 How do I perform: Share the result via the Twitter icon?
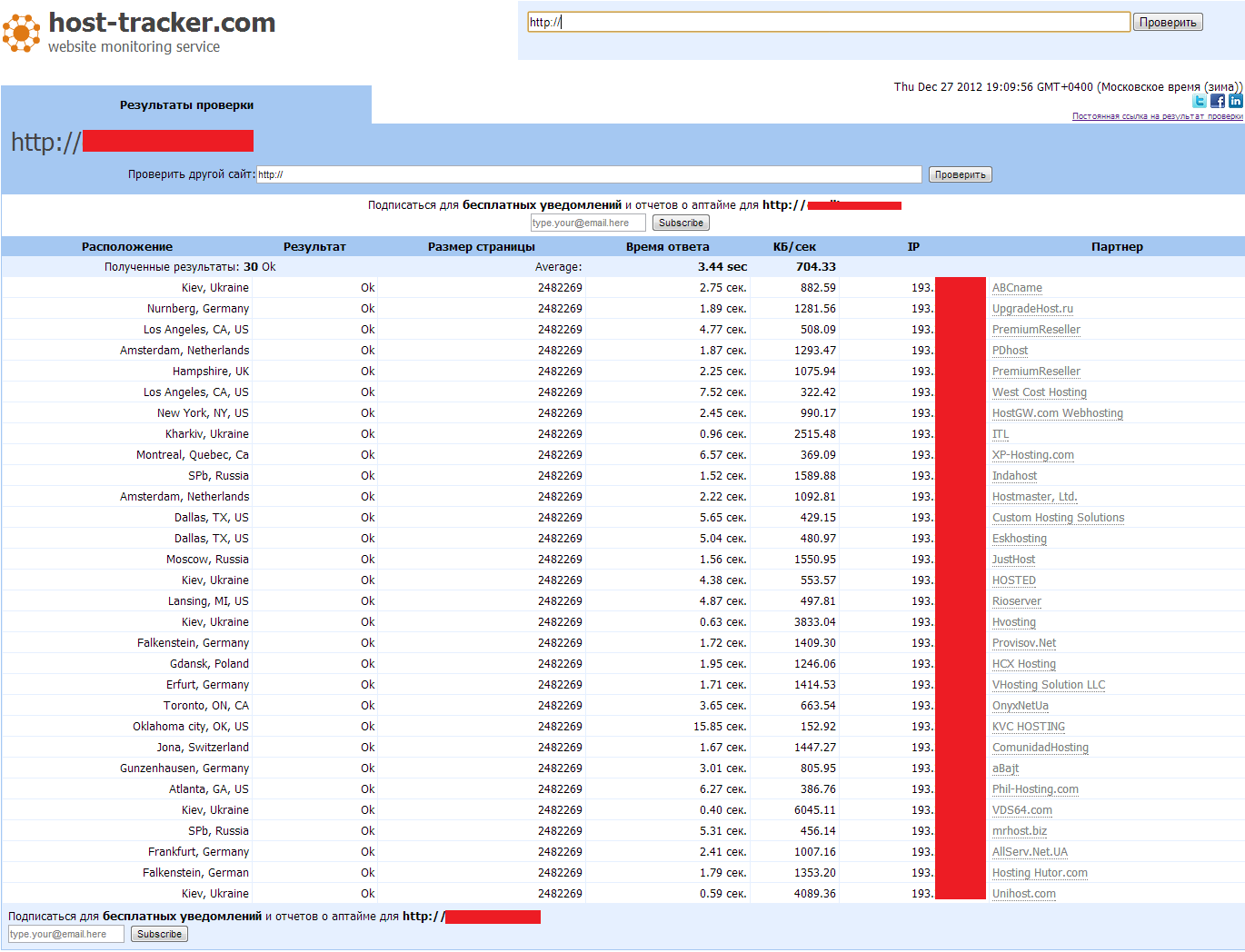[1200, 101]
